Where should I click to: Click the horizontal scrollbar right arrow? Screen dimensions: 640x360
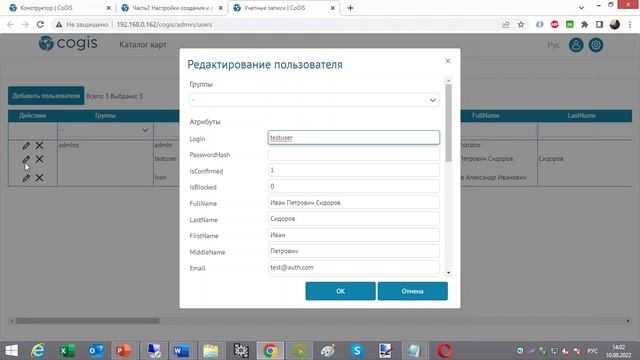(628, 321)
